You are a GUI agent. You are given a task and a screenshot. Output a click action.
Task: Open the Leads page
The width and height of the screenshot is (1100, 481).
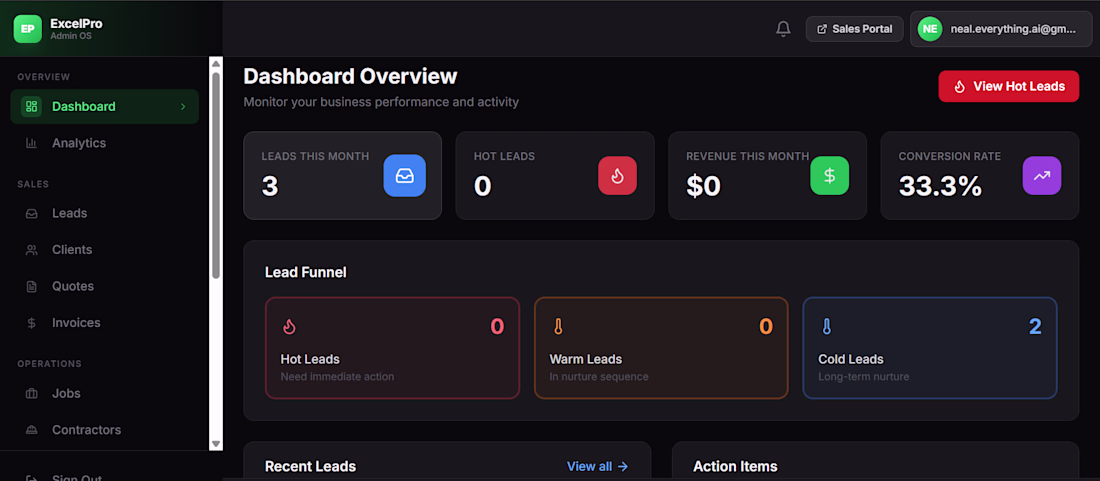pyautogui.click(x=105, y=213)
